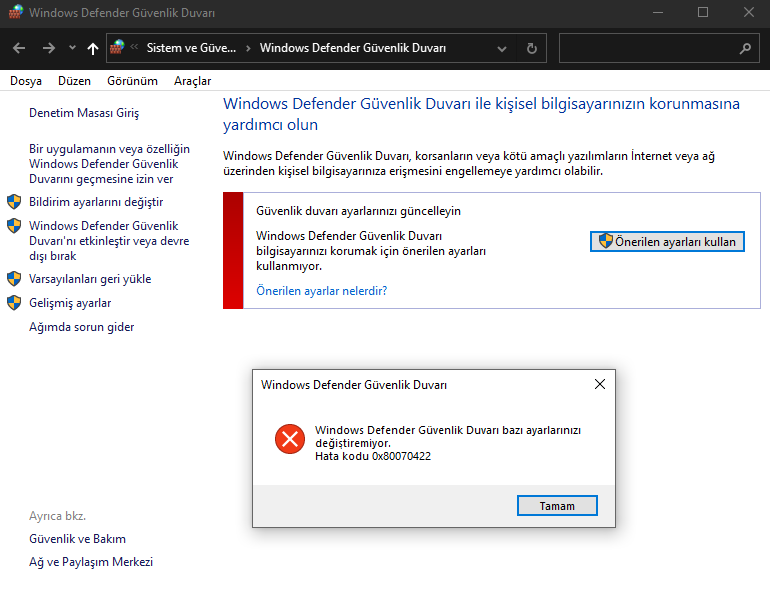Open recent locations dropdown arrow

point(72,48)
